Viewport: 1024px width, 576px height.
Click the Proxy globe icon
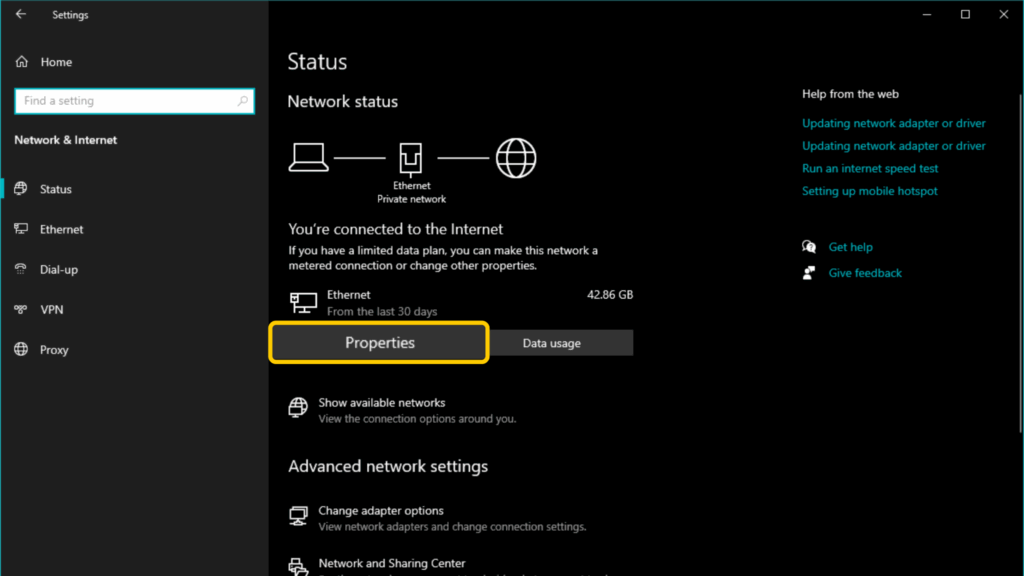pyautogui.click(x=21, y=349)
